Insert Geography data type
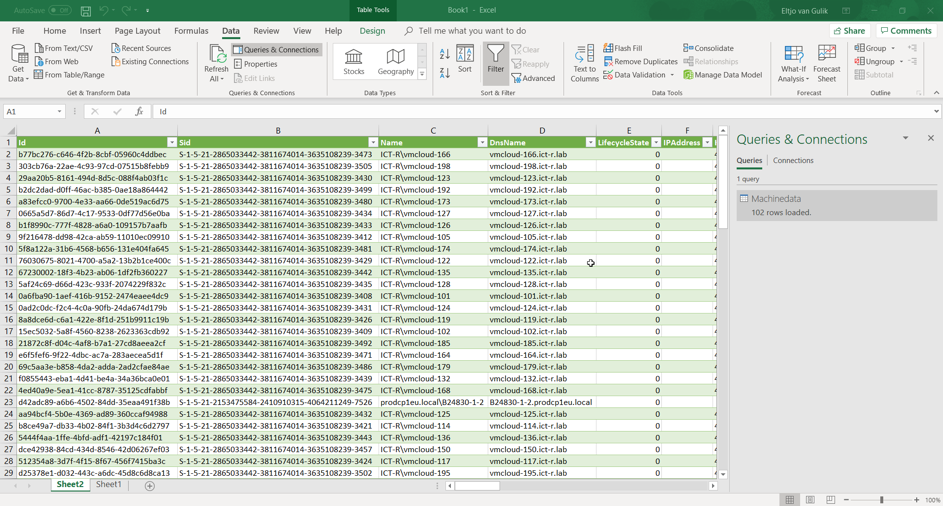Screen dimensions: 943x506 [395, 62]
